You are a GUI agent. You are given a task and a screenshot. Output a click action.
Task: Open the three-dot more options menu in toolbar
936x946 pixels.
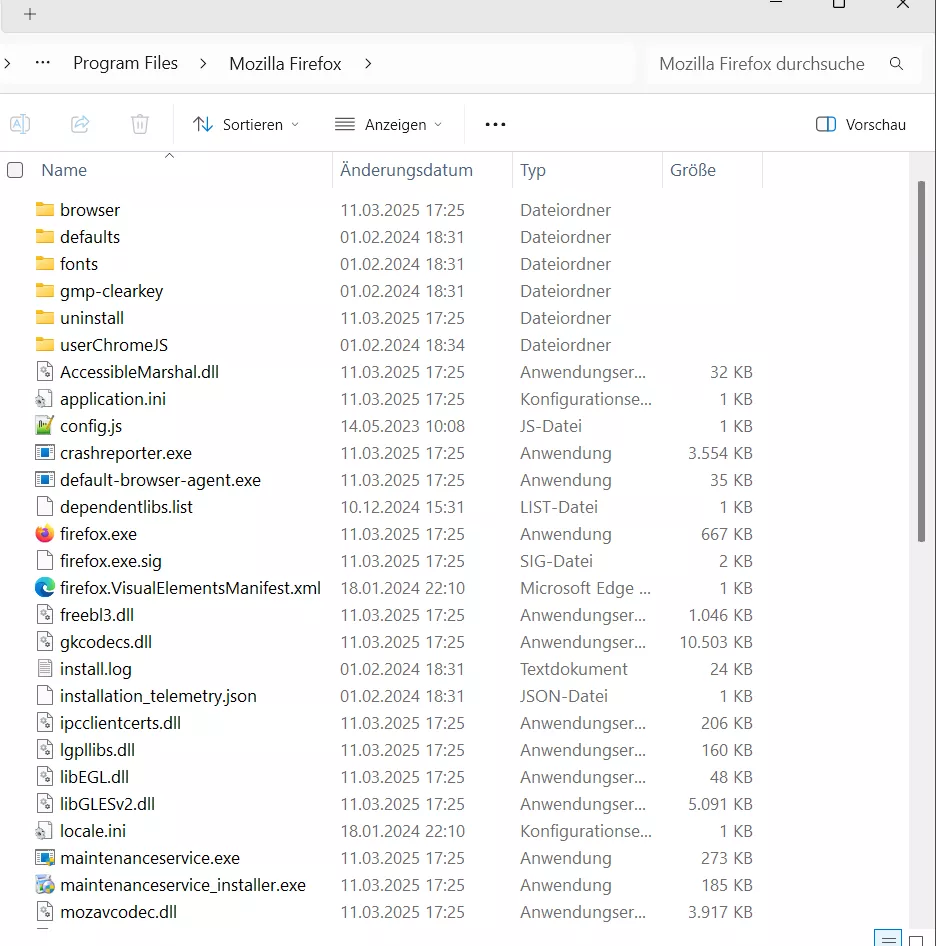tap(495, 124)
